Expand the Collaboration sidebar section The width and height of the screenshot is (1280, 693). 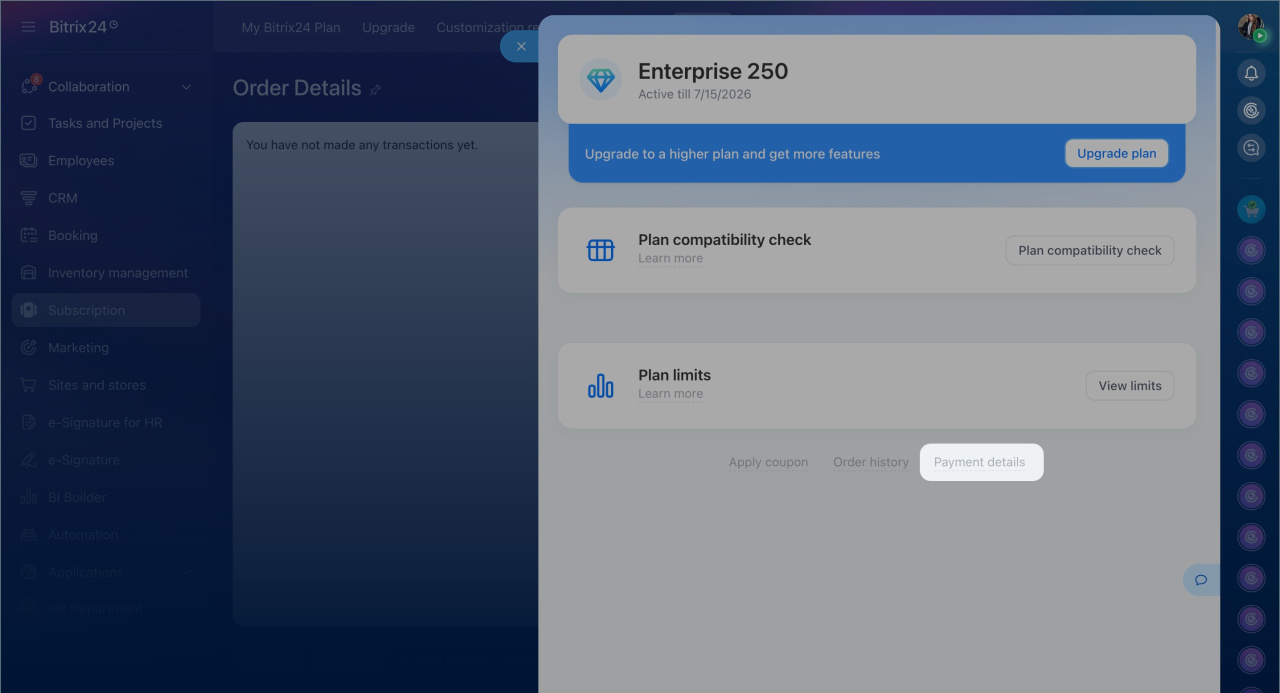click(x=186, y=87)
